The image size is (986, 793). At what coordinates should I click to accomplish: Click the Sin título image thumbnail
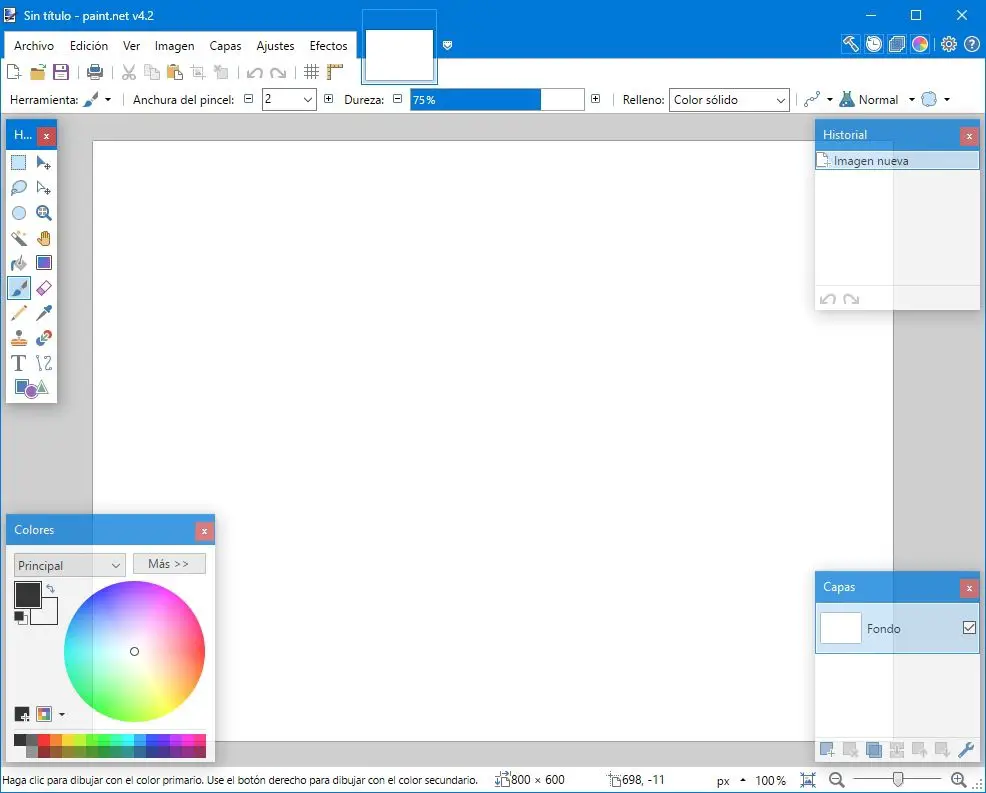(399, 55)
